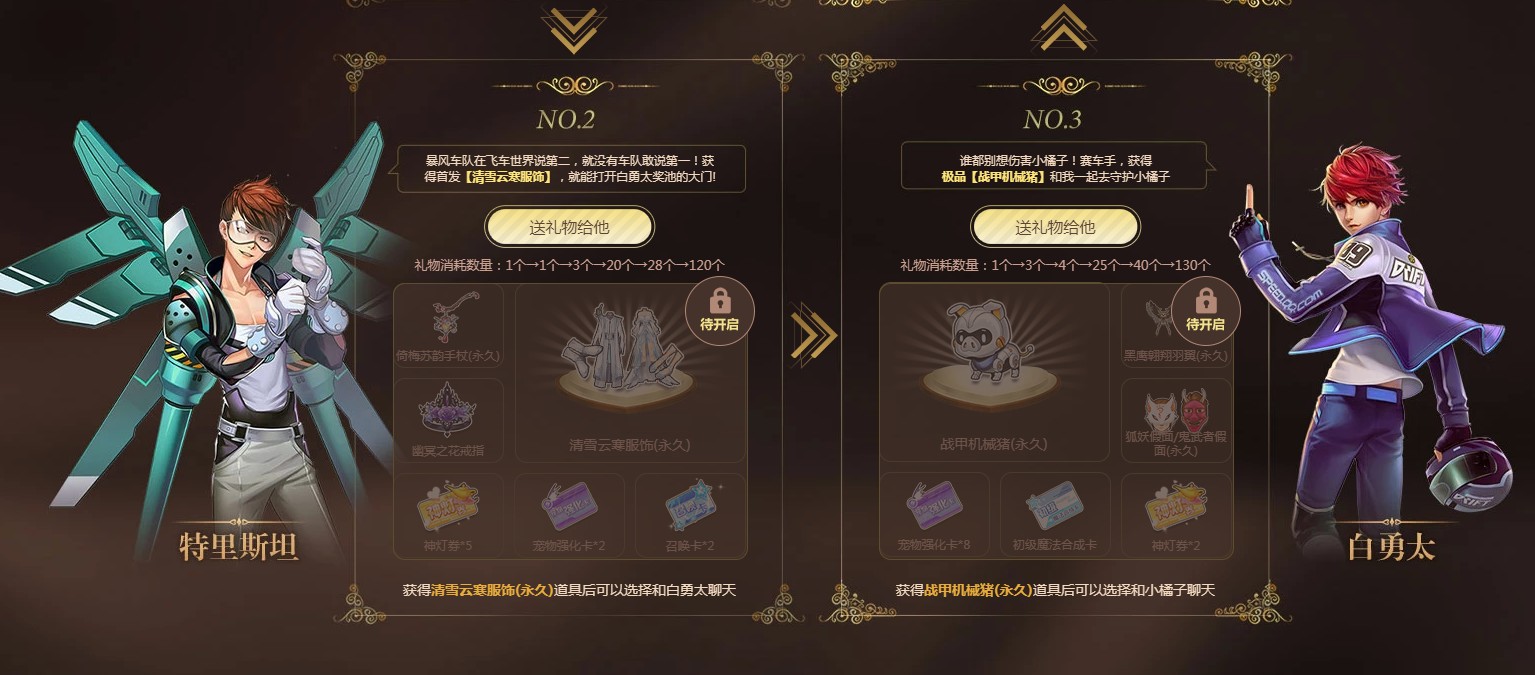Click 送礼物给他 button in NO.2 panel

coord(569,227)
